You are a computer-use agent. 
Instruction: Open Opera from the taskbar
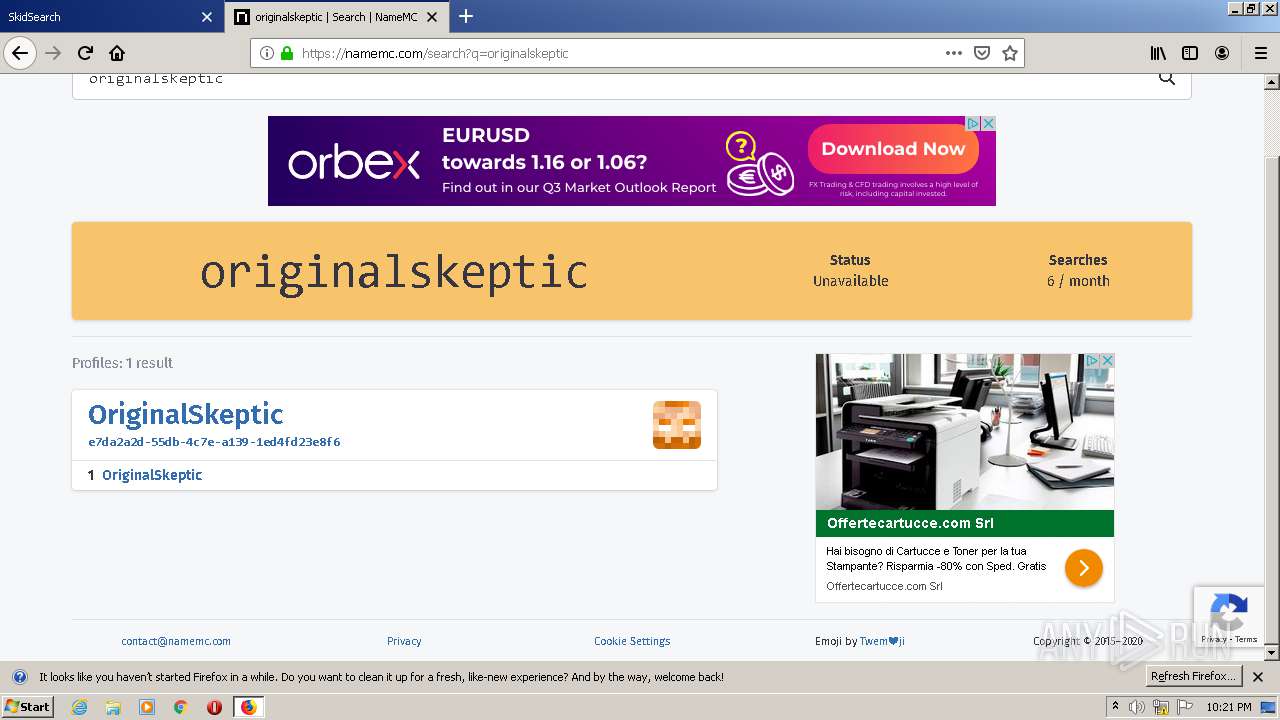pyautogui.click(x=214, y=707)
